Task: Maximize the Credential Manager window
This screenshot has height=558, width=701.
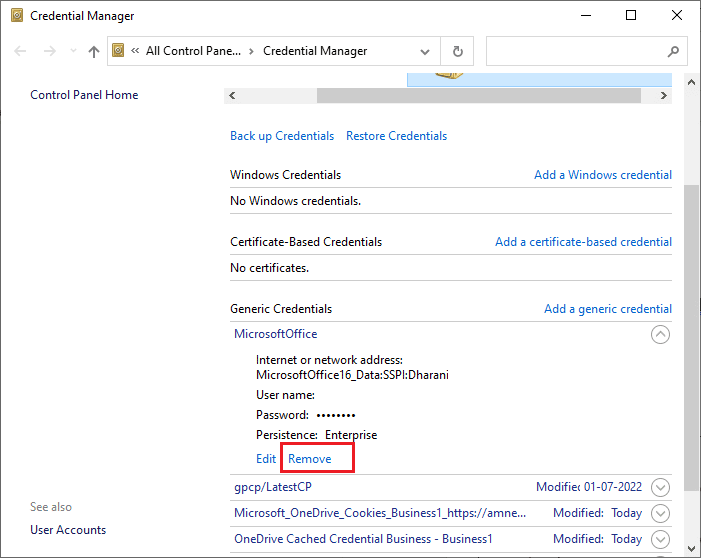Action: click(631, 15)
